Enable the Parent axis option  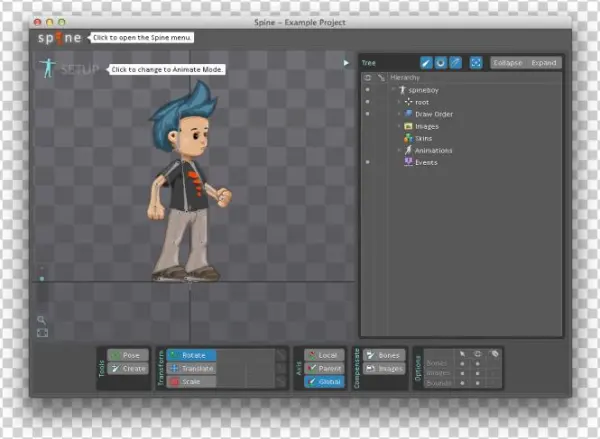(x=322, y=368)
